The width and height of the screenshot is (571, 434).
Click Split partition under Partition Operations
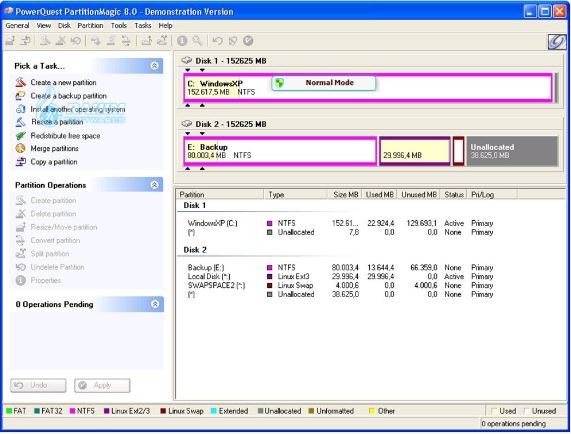[x=50, y=254]
